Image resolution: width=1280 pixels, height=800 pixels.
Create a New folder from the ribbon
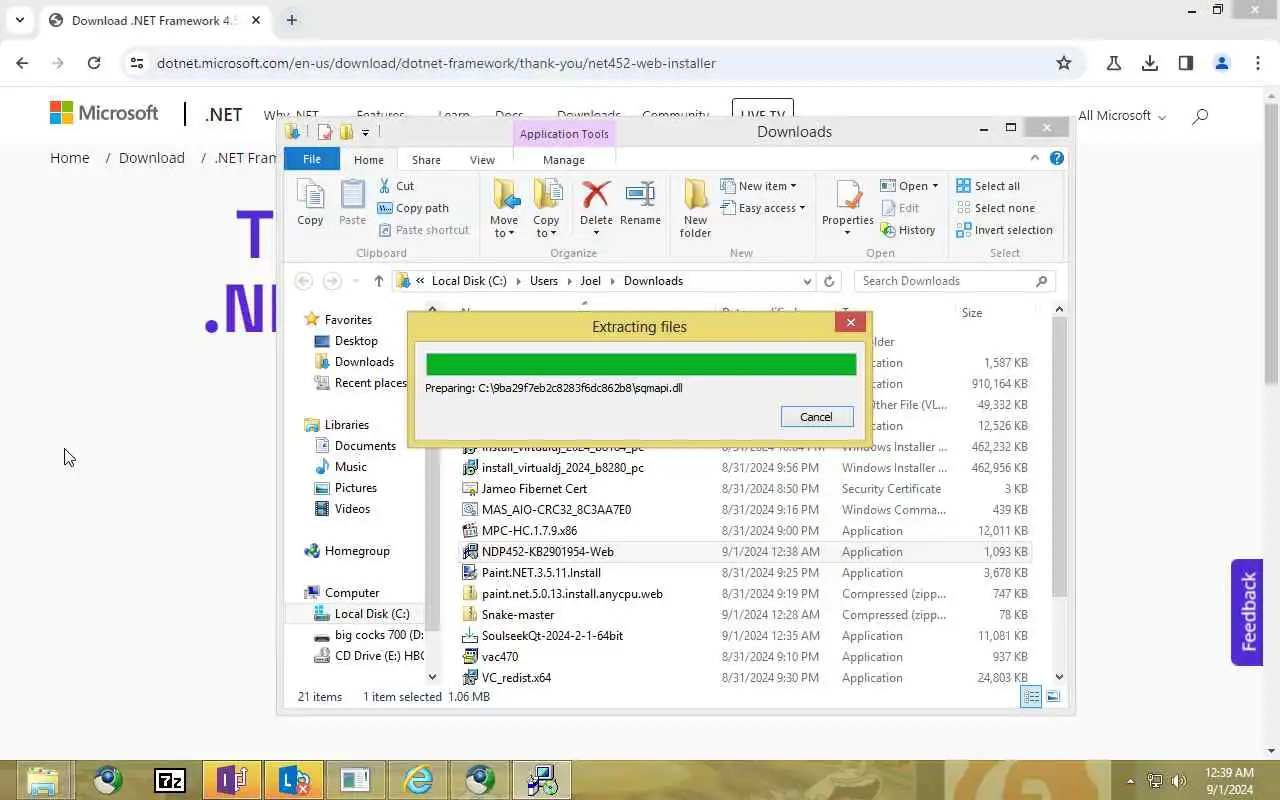695,209
